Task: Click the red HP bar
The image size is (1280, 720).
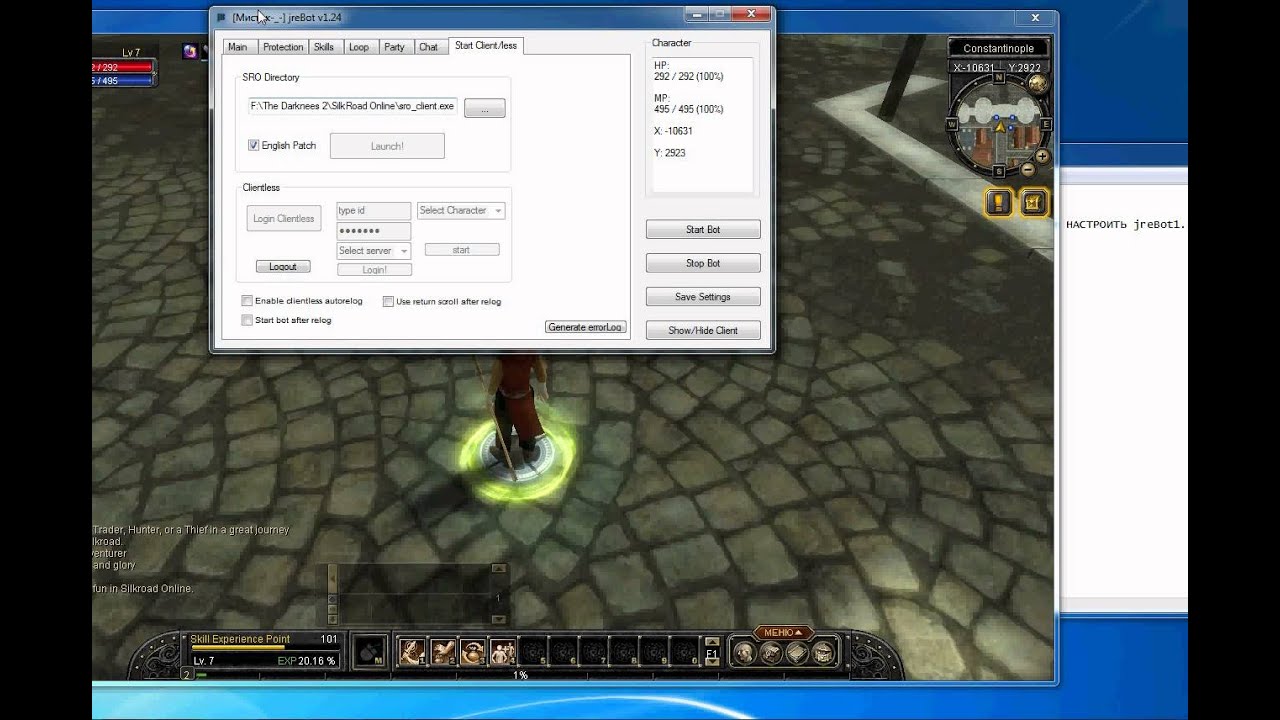Action: pos(123,67)
